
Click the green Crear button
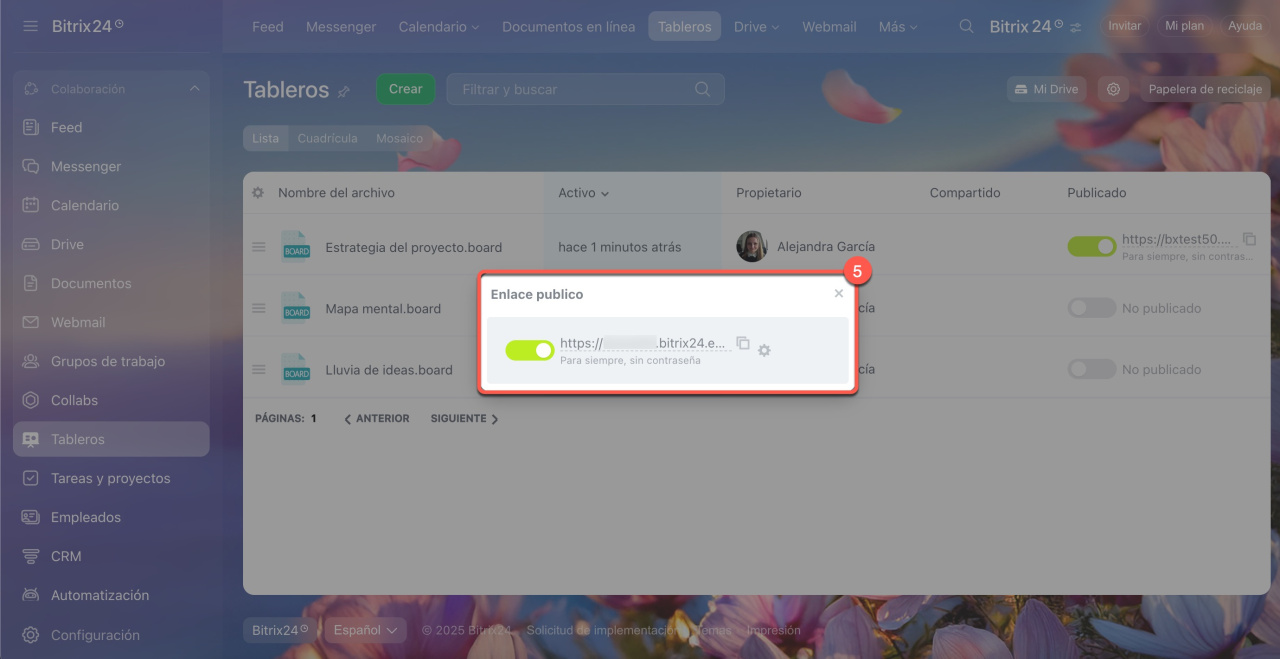(x=406, y=89)
